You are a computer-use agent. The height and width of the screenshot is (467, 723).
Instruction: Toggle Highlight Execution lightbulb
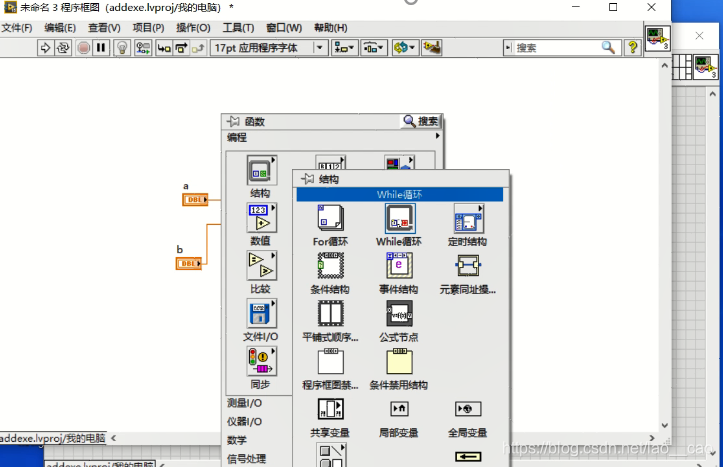[x=122, y=47]
